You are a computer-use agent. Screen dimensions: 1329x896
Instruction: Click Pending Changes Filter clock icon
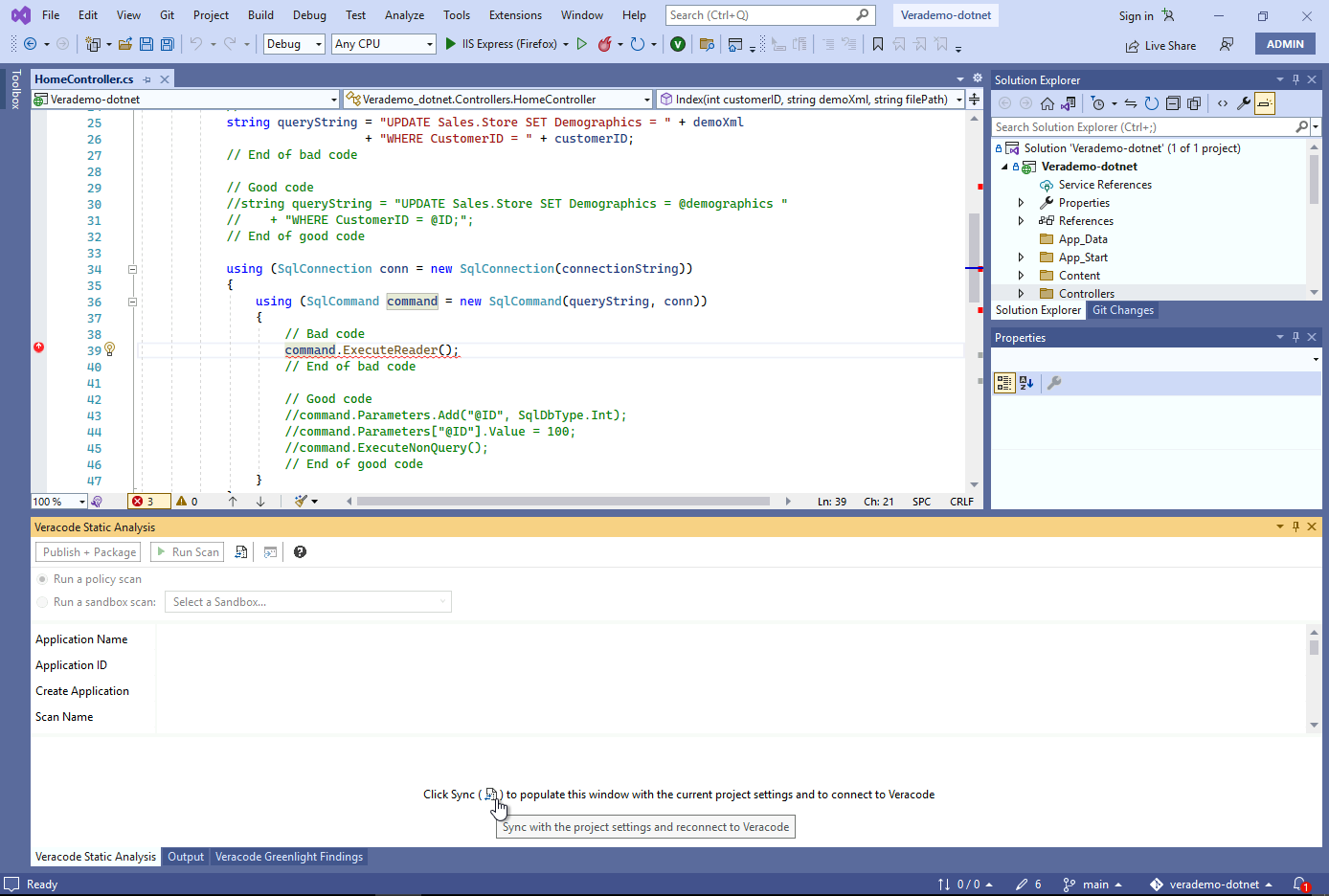pos(1098,103)
